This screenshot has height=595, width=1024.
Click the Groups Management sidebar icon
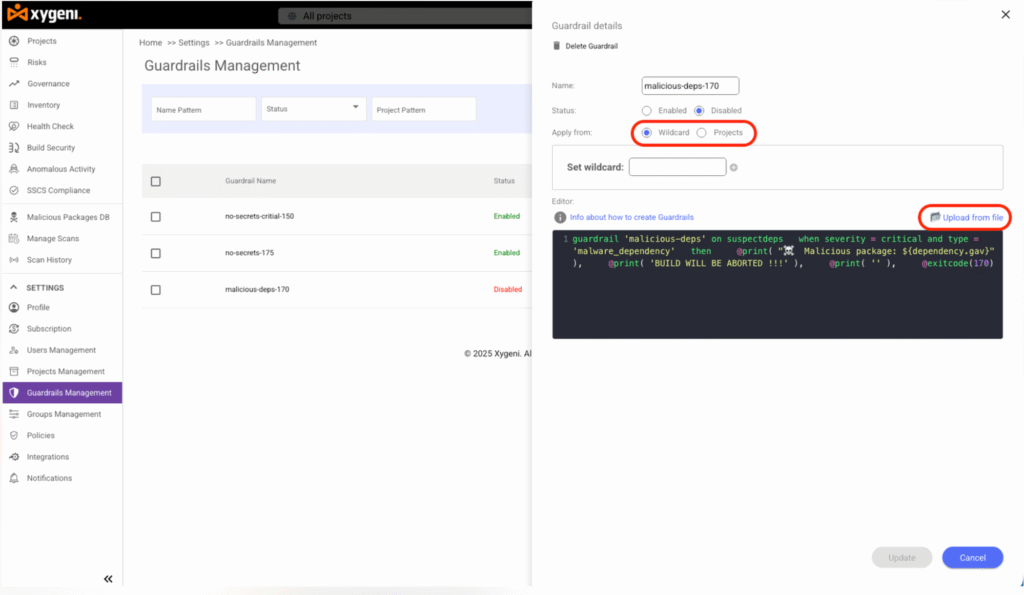[x=14, y=414]
